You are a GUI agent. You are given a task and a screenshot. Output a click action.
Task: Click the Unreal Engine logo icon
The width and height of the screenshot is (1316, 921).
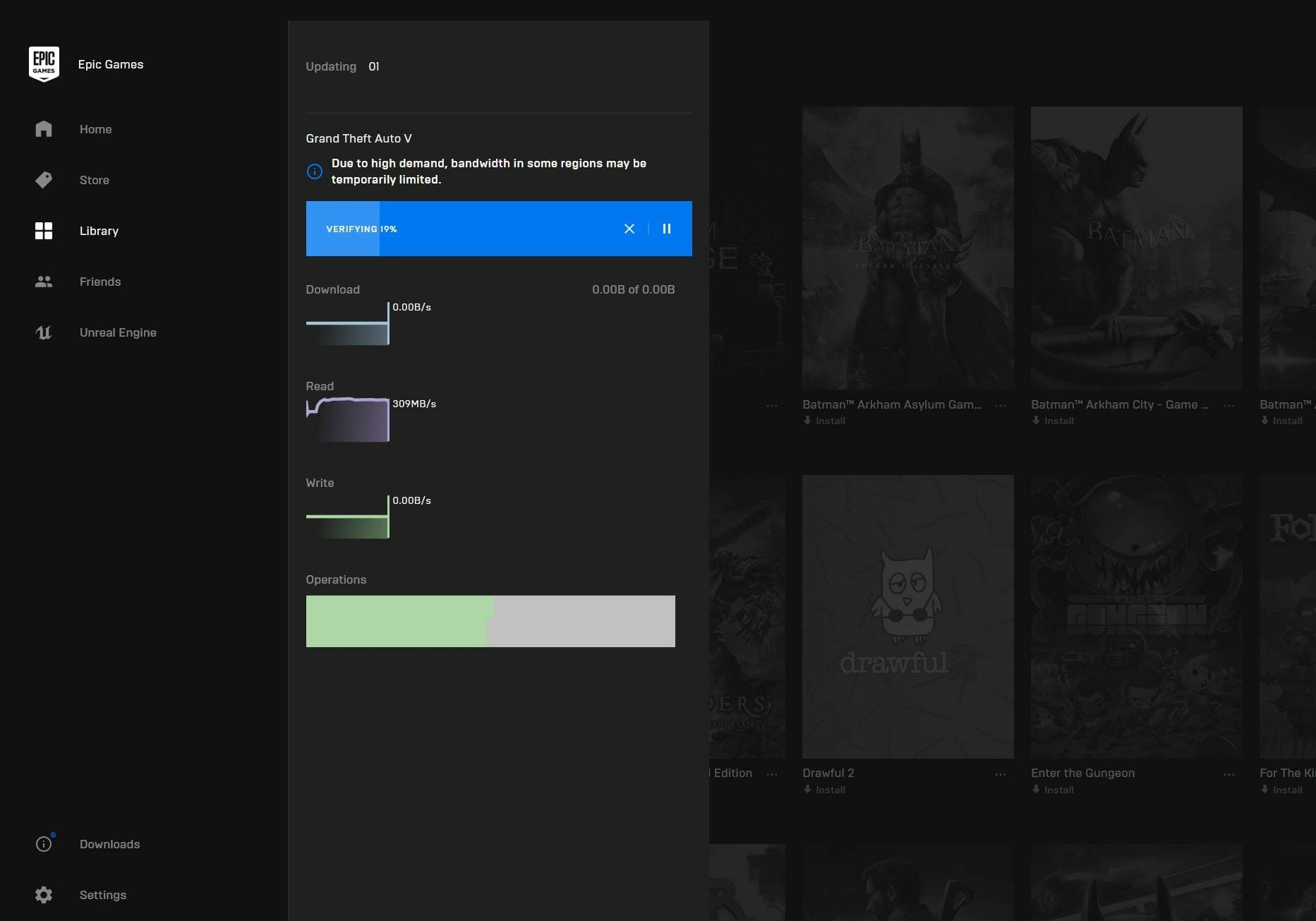pyautogui.click(x=44, y=332)
